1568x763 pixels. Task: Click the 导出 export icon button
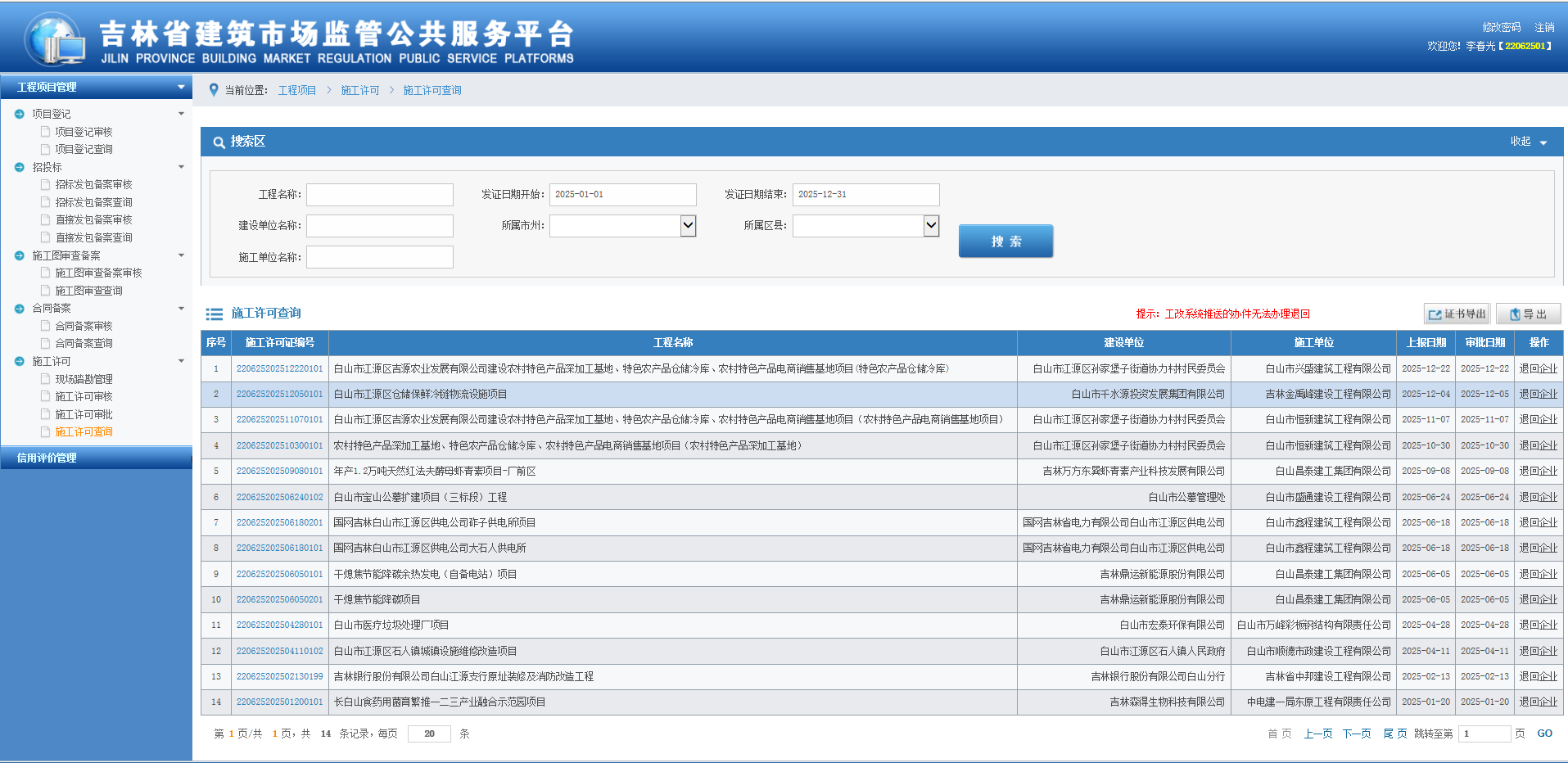tap(1528, 314)
